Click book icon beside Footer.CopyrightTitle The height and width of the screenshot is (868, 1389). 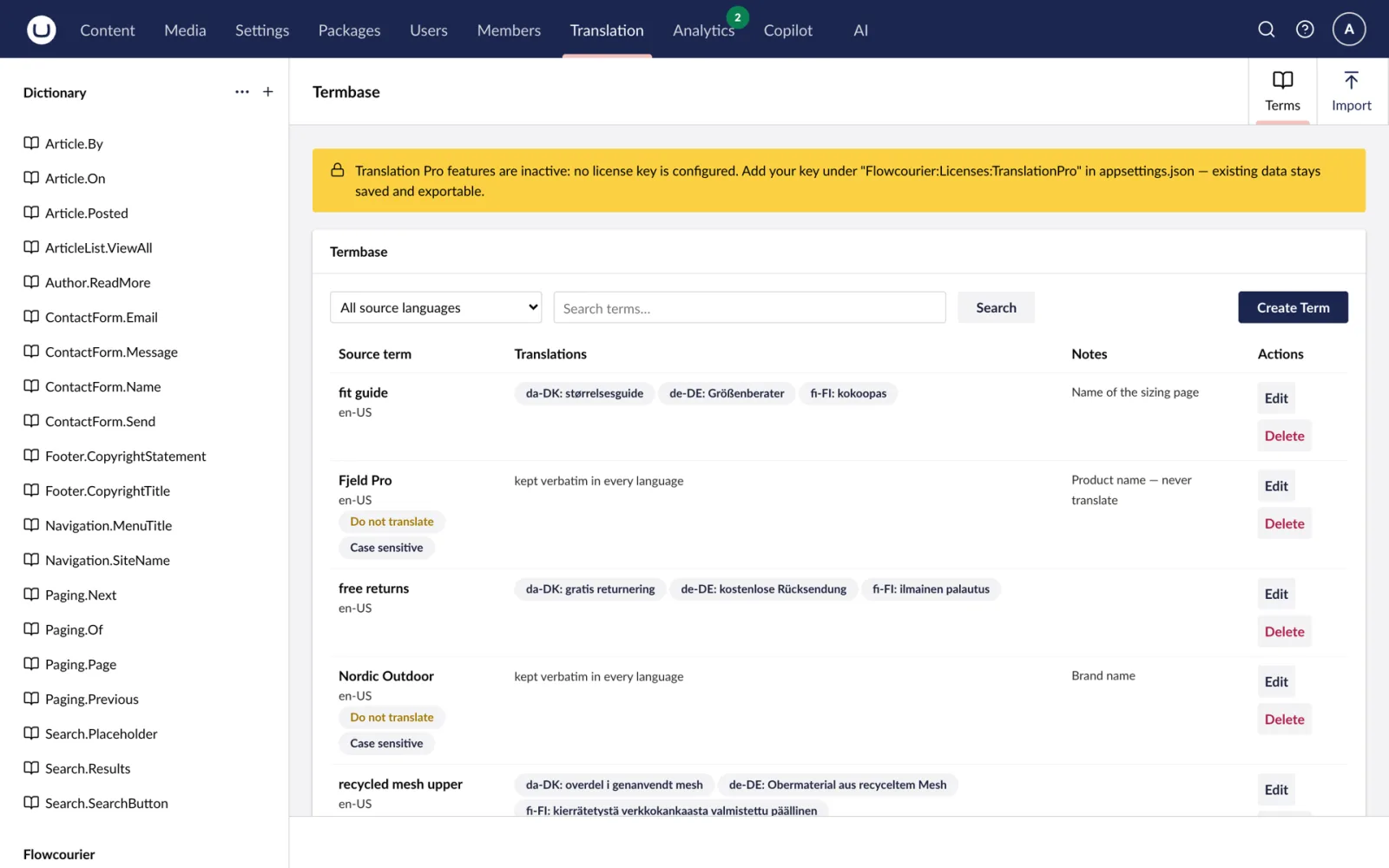point(31,490)
